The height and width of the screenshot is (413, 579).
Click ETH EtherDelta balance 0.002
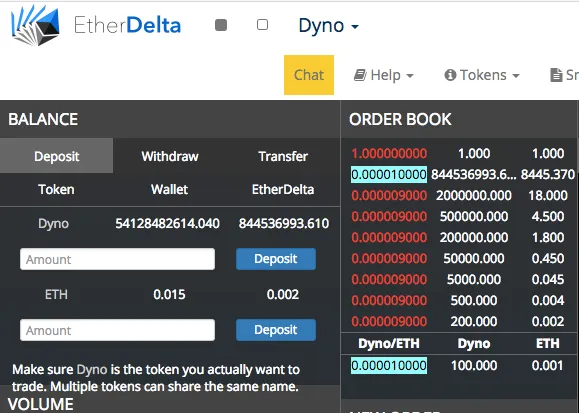pos(283,294)
